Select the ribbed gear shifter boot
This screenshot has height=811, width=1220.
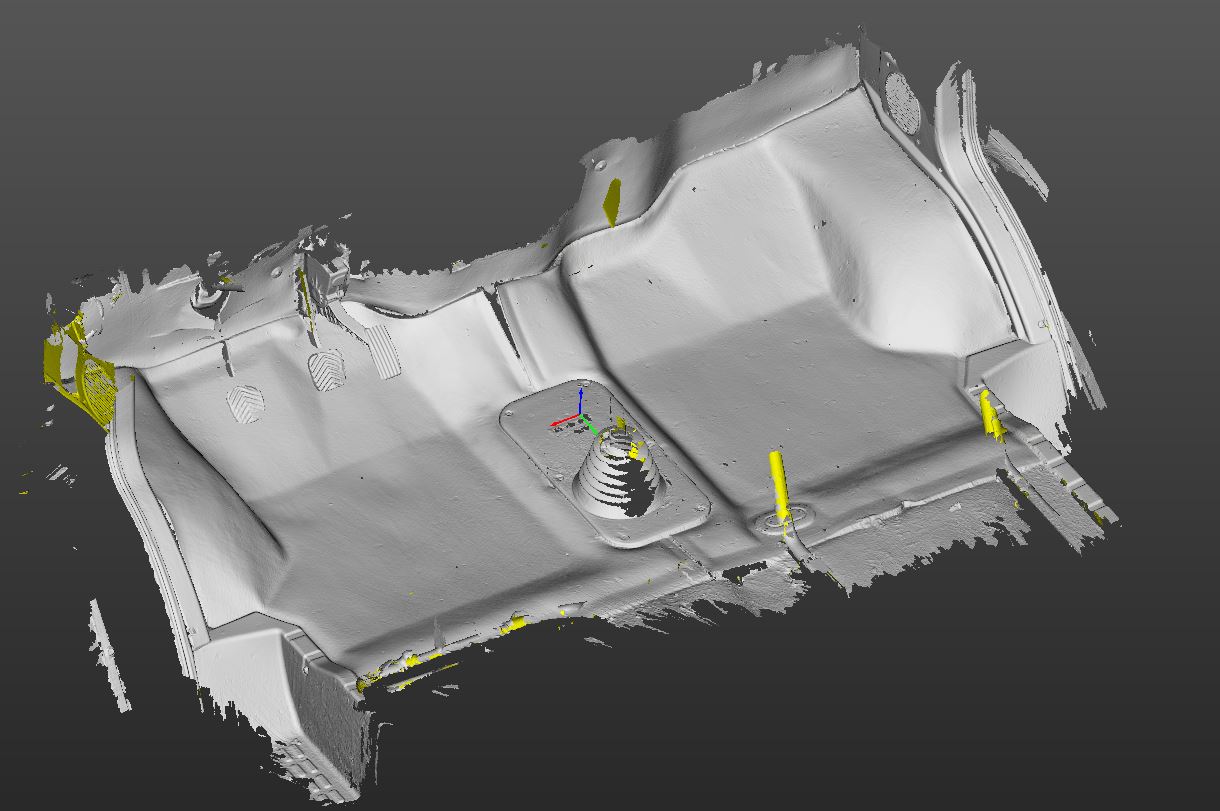tap(620, 472)
